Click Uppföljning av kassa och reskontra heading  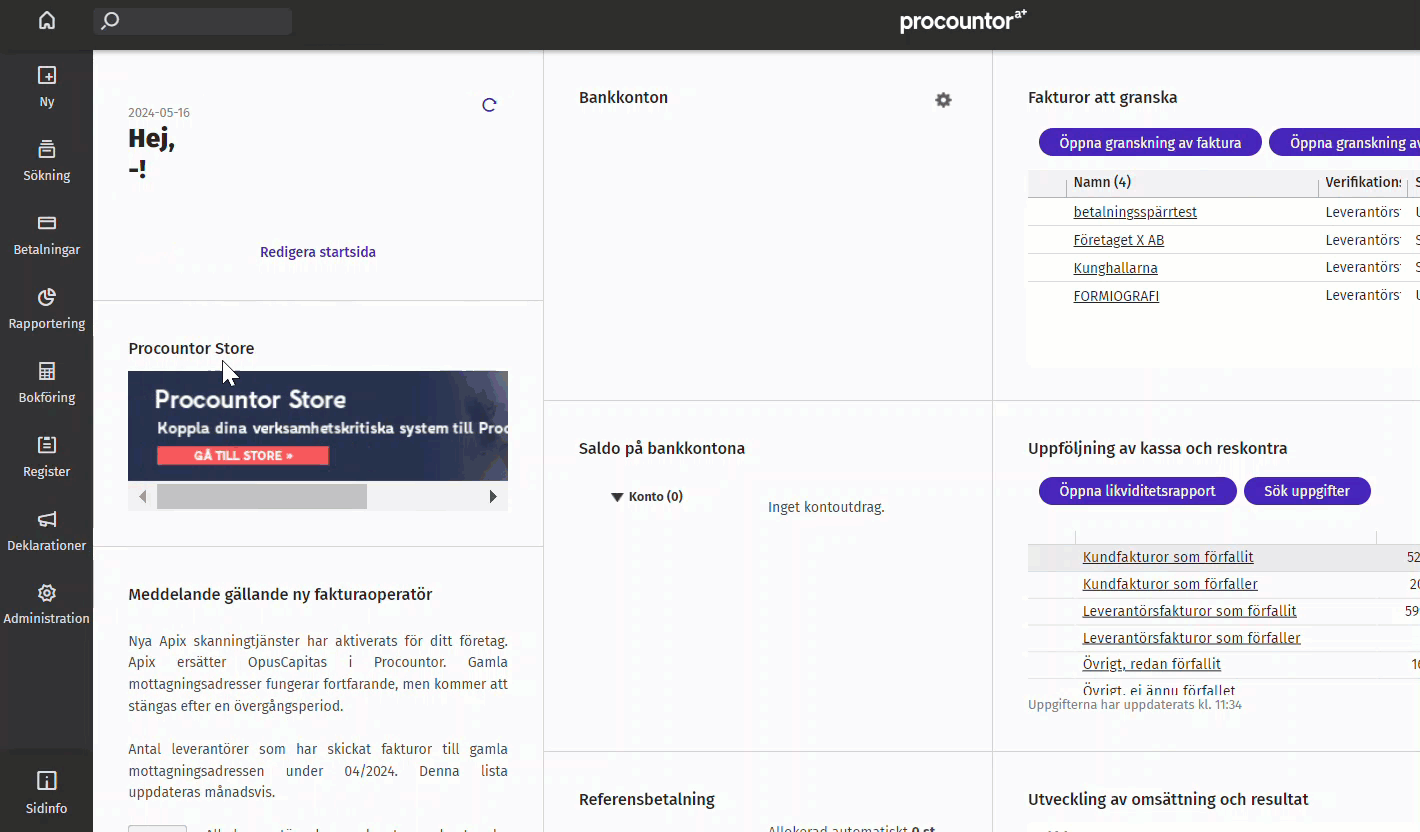click(x=1158, y=448)
